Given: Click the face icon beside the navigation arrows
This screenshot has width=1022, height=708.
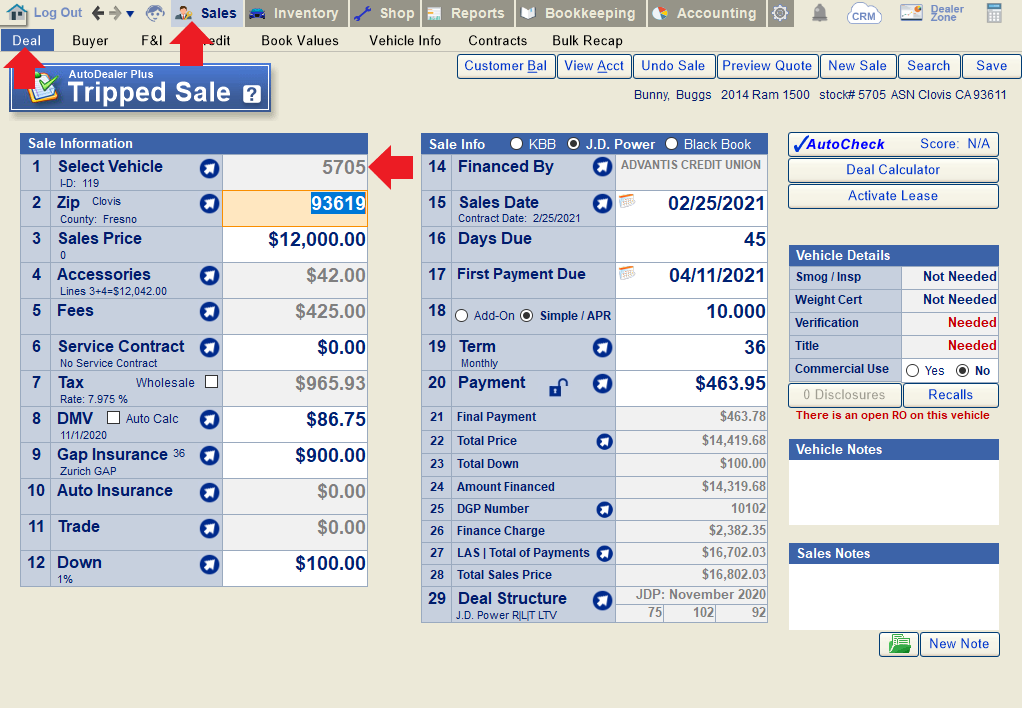Looking at the screenshot, I should (x=155, y=13).
